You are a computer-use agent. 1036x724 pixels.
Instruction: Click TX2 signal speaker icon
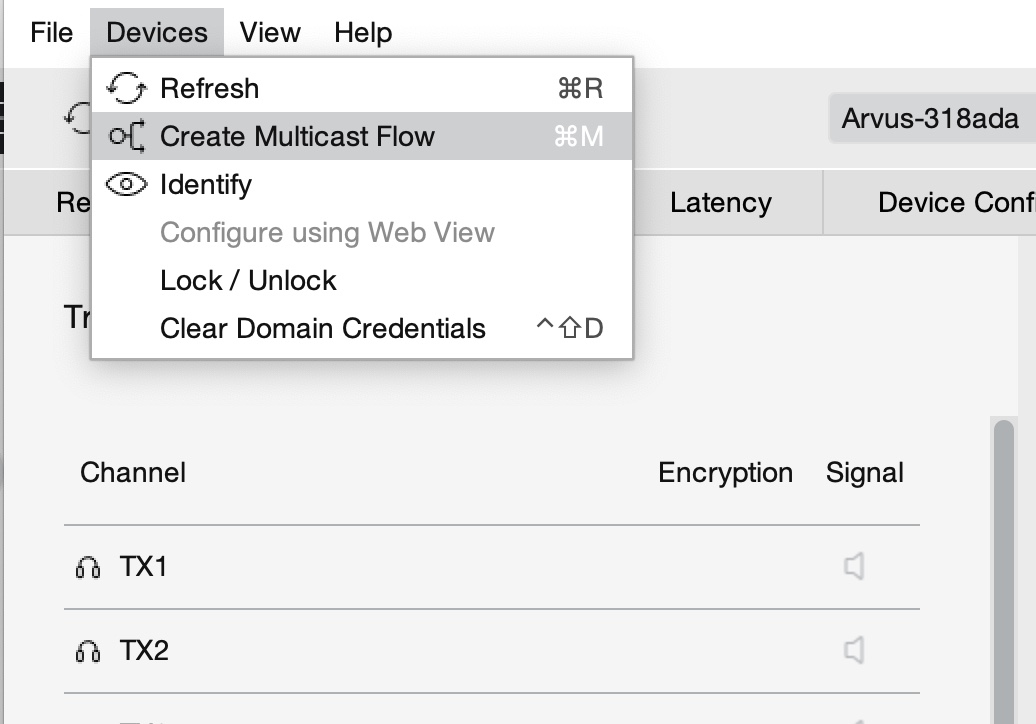tap(853, 651)
